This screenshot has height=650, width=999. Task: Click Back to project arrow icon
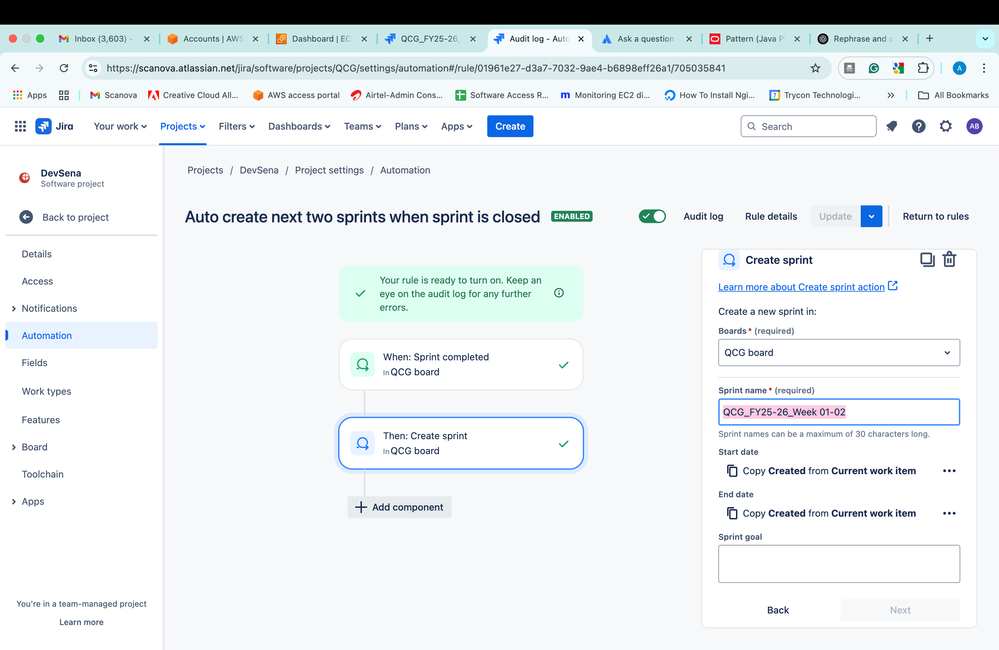(x=26, y=217)
